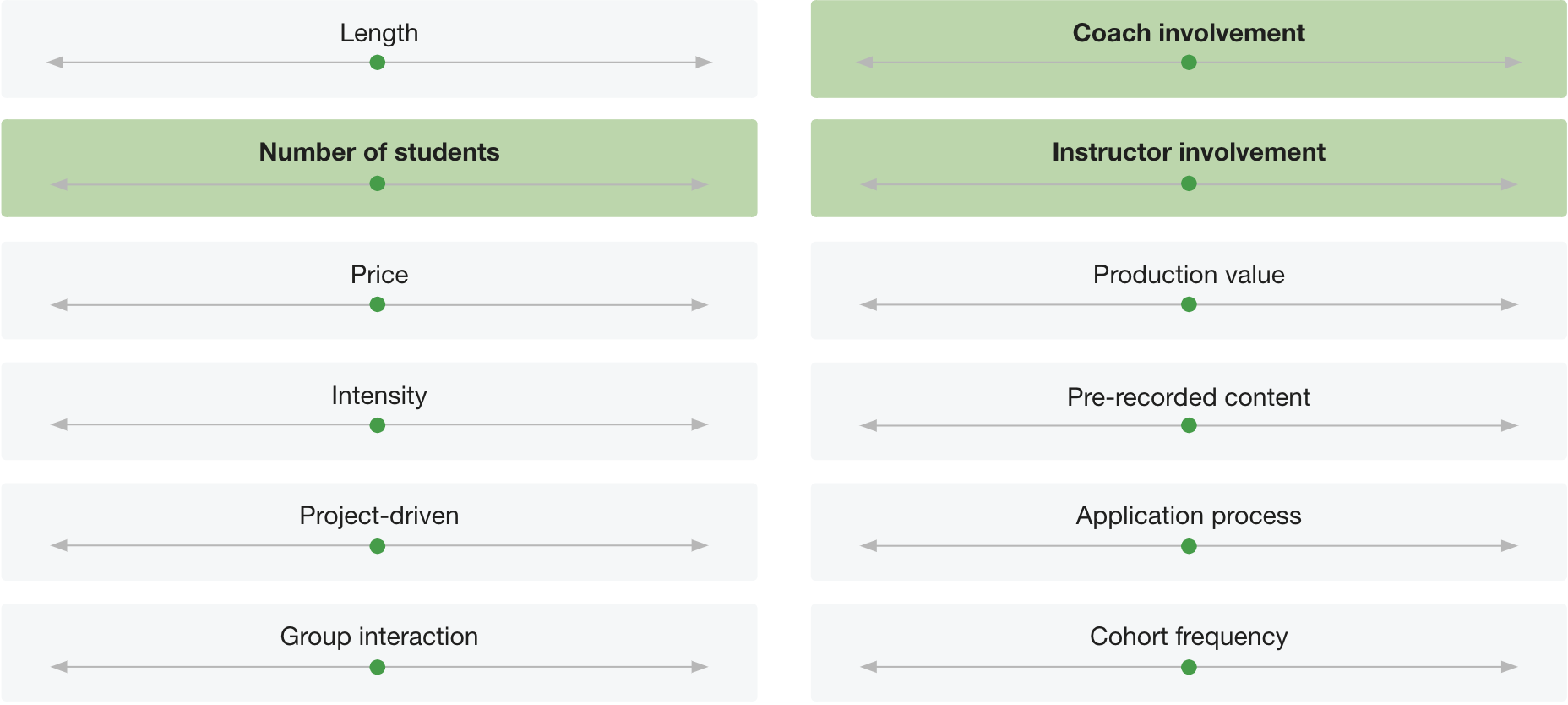
Task: Click the Intensity slider's green dot
Action: point(378,425)
